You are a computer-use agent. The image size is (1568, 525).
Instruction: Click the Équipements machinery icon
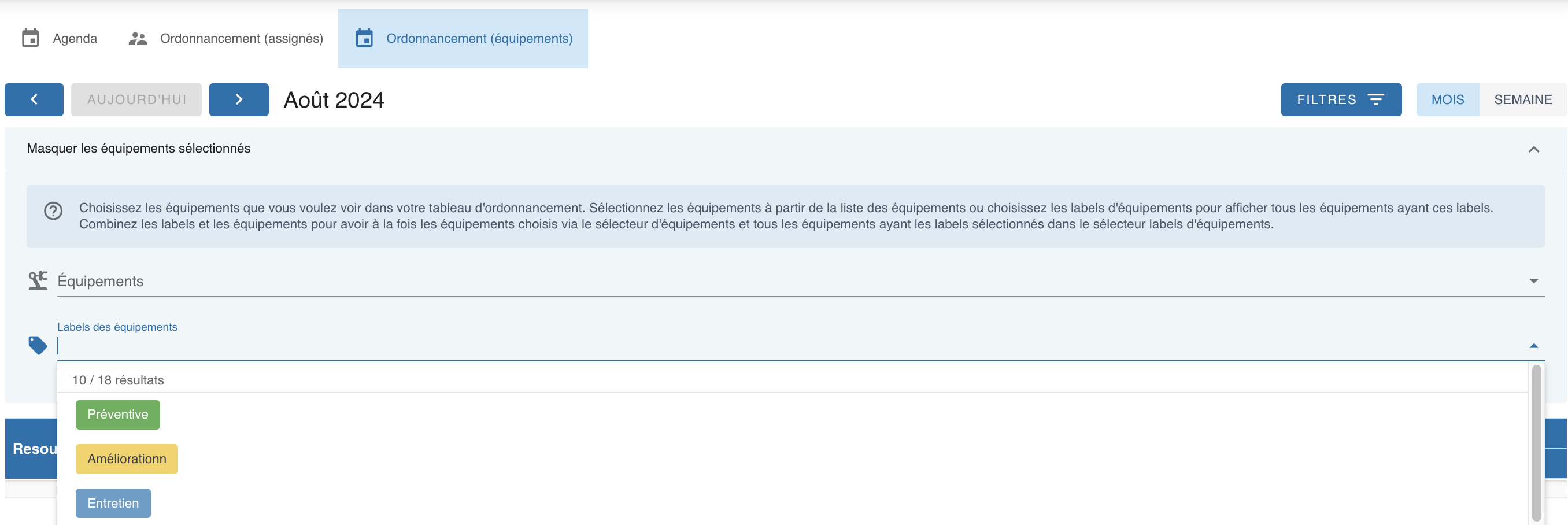[x=38, y=281]
